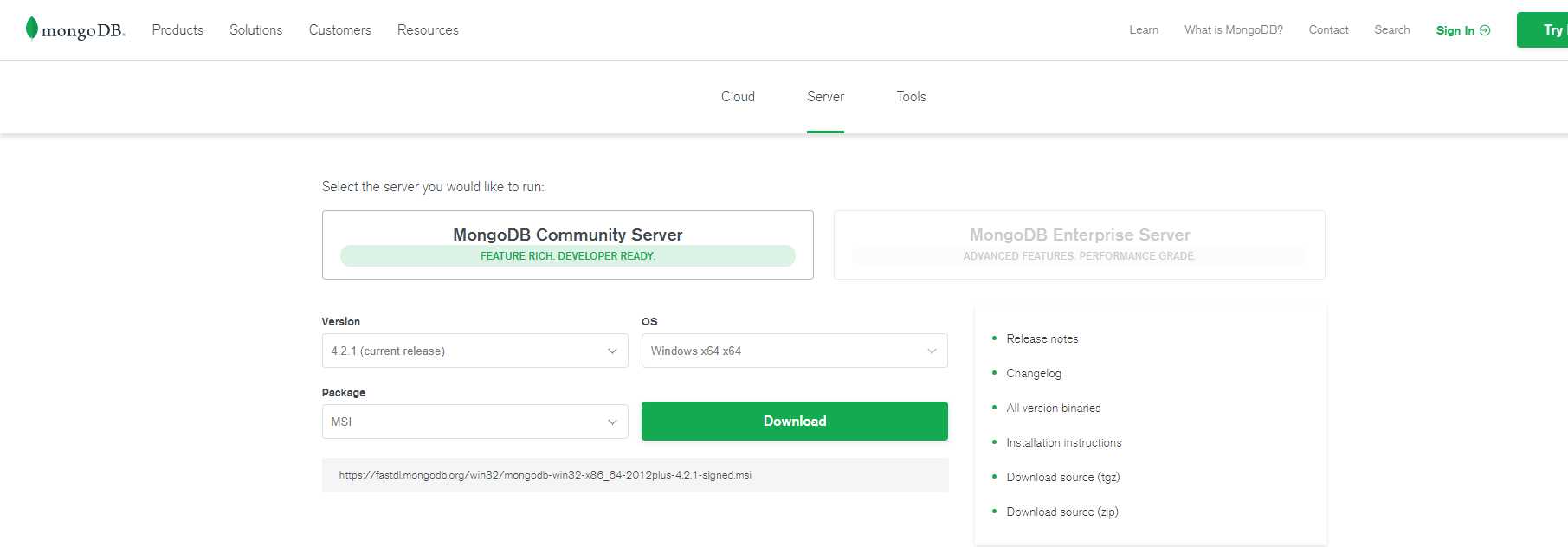Open the OS dropdown
This screenshot has width=1568, height=547.
(794, 351)
